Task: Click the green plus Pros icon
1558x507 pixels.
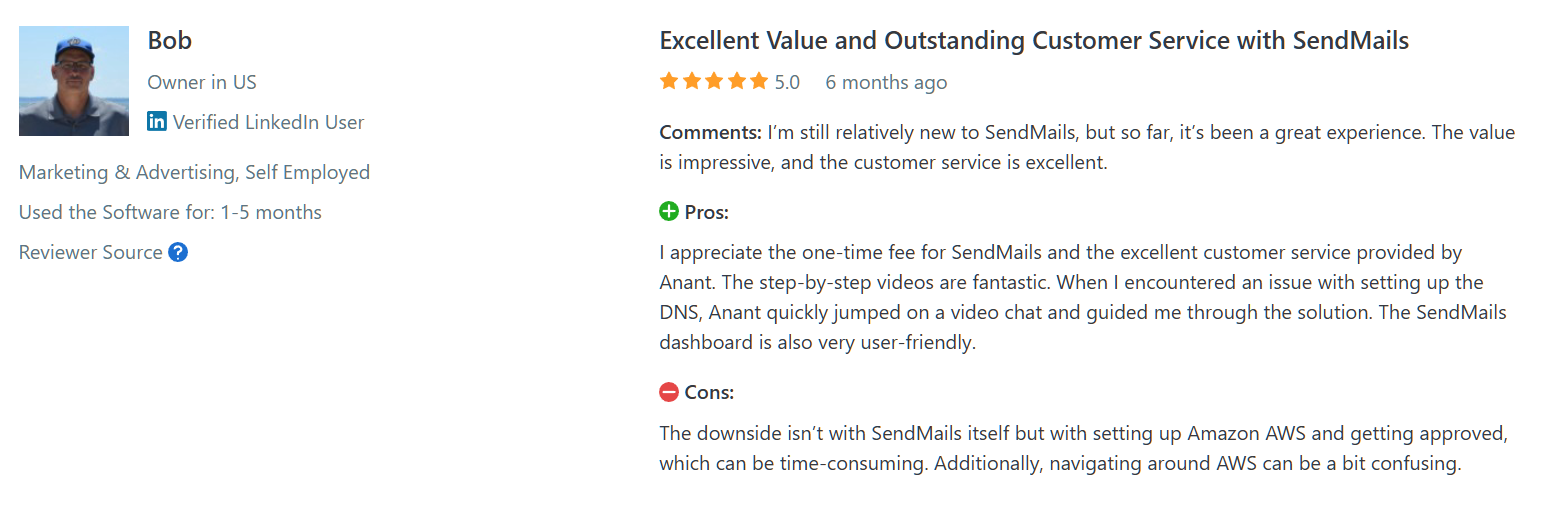Action: point(669,212)
